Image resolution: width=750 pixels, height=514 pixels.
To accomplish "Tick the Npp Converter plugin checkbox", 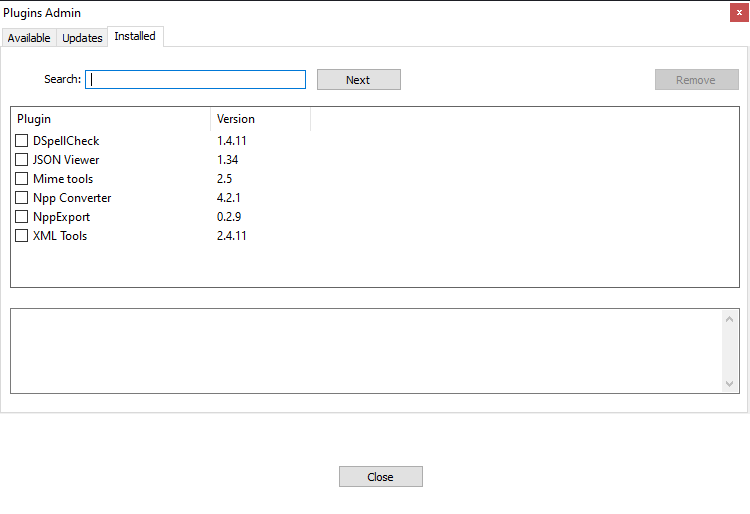I will click(x=22, y=197).
